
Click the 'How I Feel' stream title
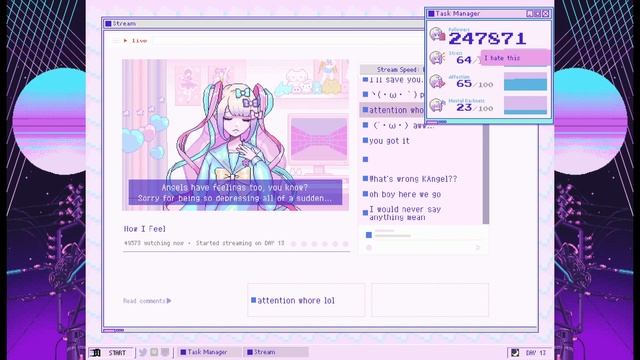[144, 229]
